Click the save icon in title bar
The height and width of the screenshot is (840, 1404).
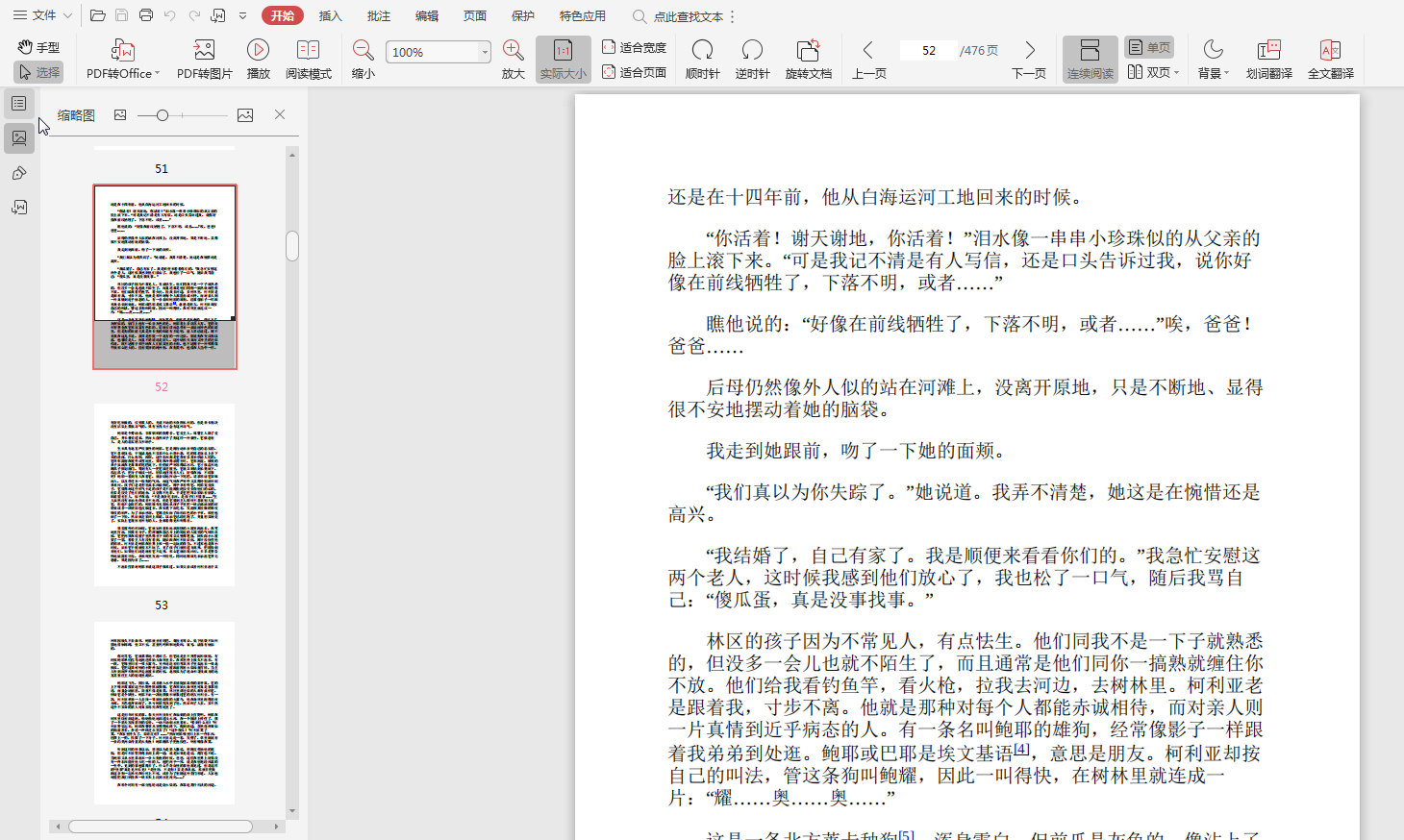121,15
